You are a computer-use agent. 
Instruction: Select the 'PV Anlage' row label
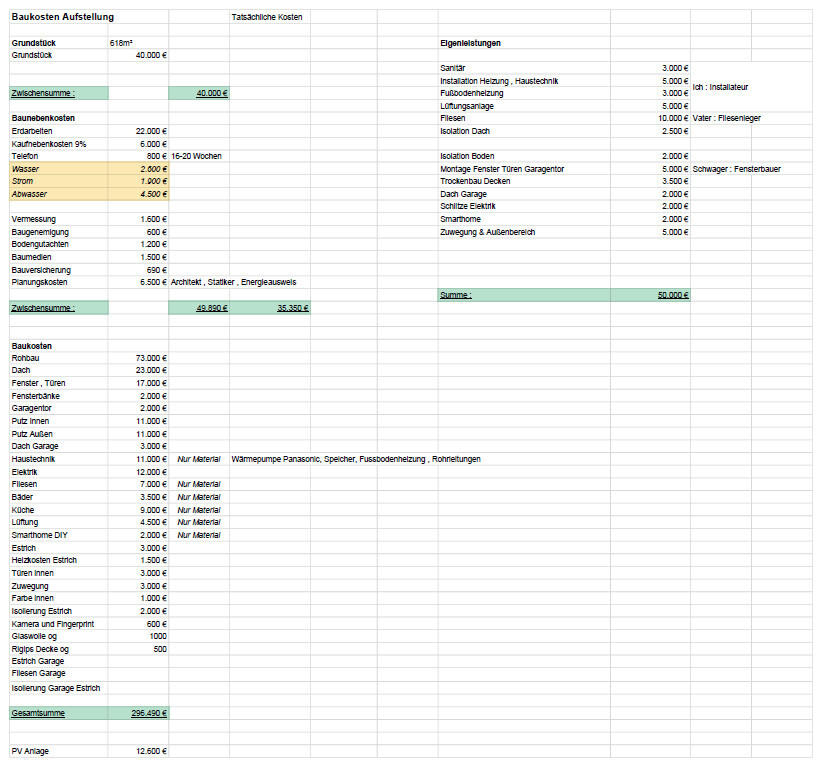pos(30,751)
